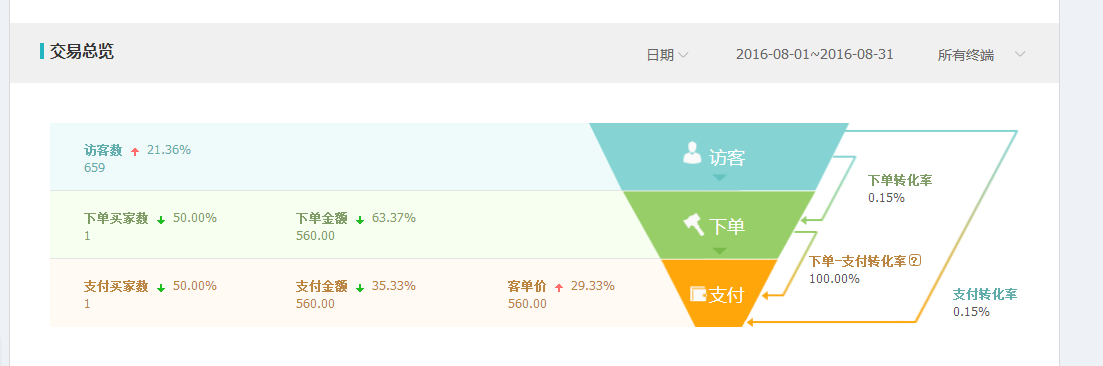
Task: Select the orange 支付 funnel segment
Action: tap(719, 293)
